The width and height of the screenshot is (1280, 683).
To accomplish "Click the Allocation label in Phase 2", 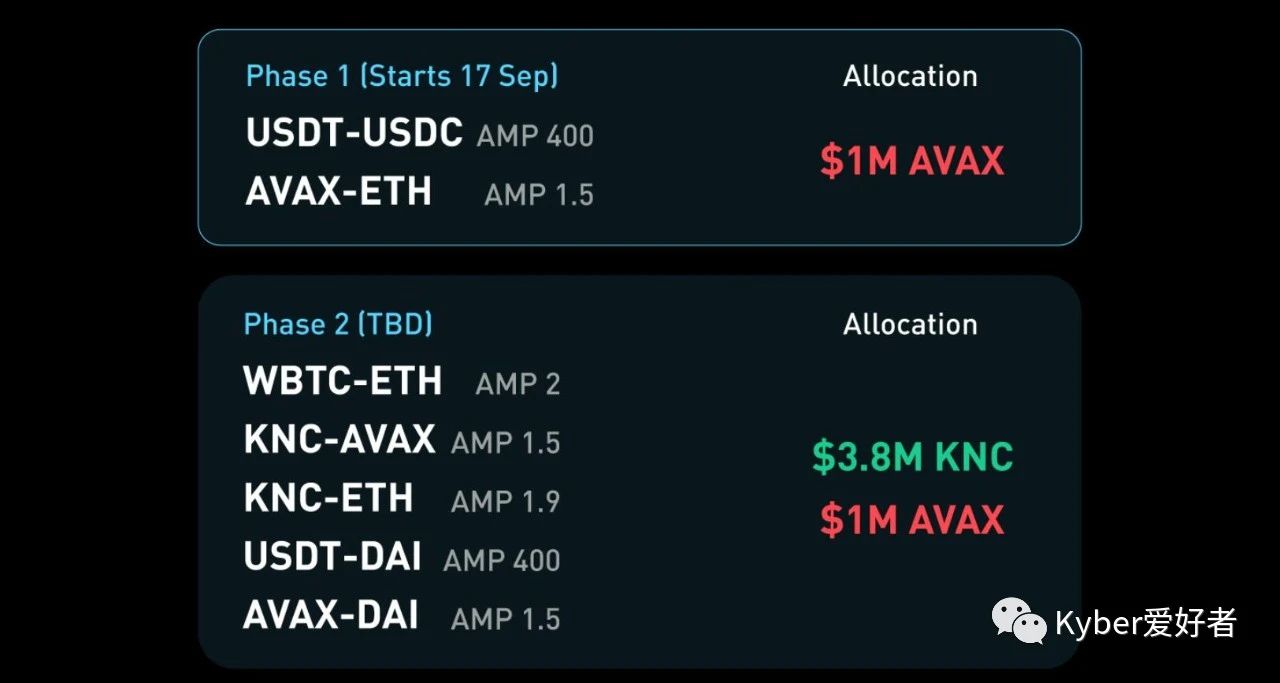I will [x=910, y=324].
